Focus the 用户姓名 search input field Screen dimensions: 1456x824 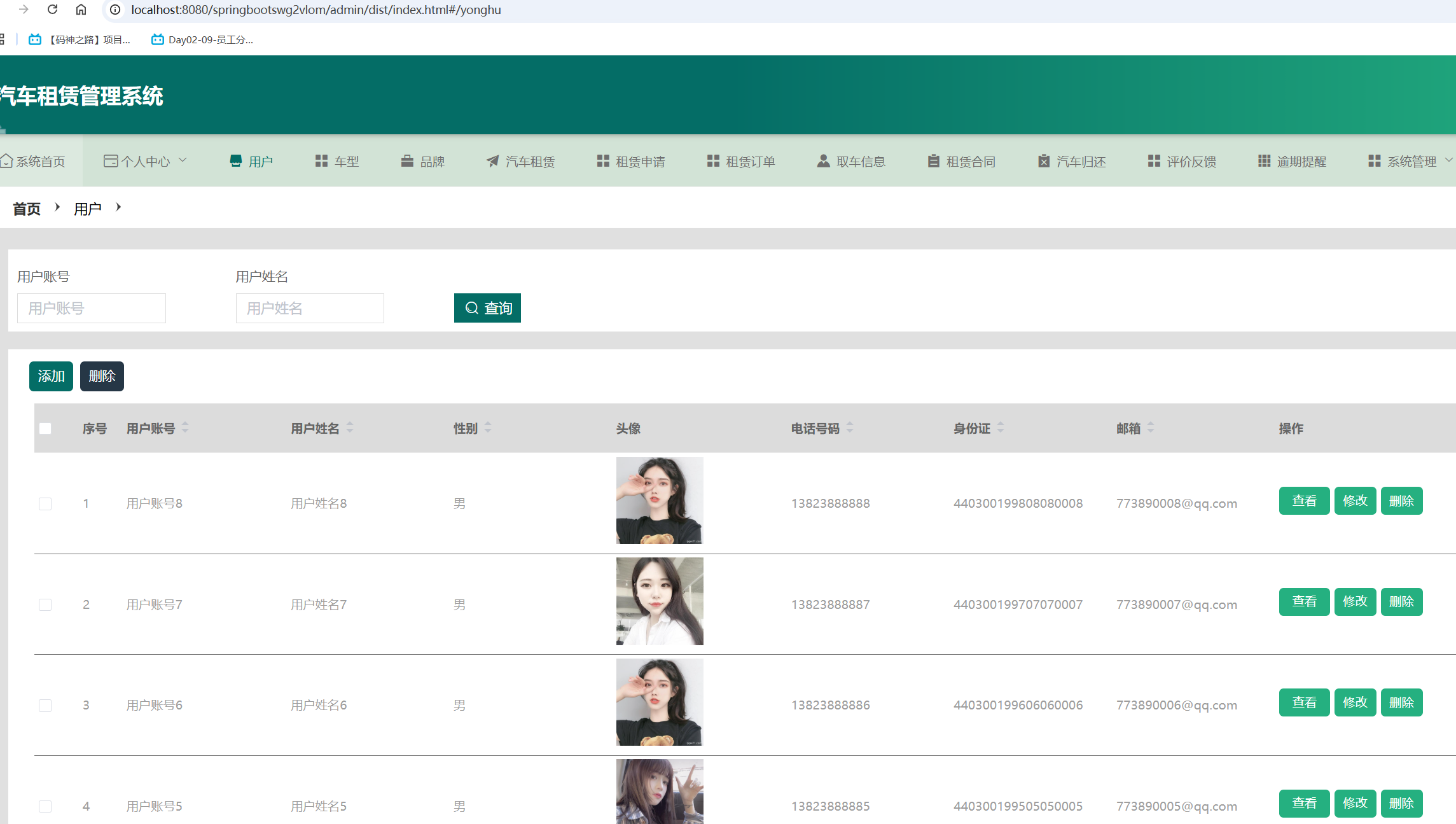coord(310,309)
